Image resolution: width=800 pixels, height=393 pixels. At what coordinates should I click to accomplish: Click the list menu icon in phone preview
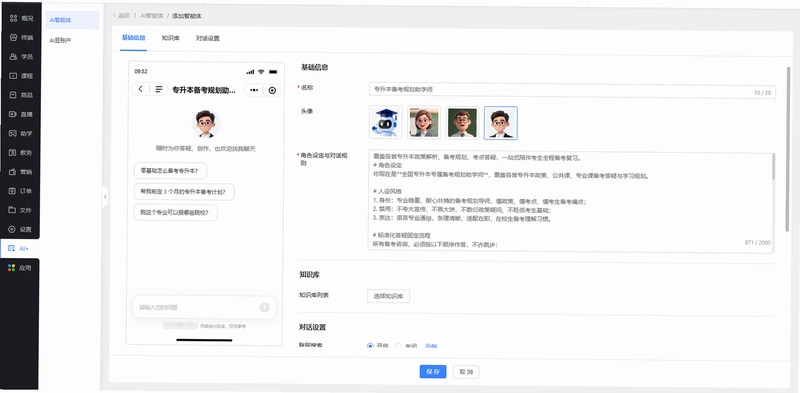click(159, 89)
